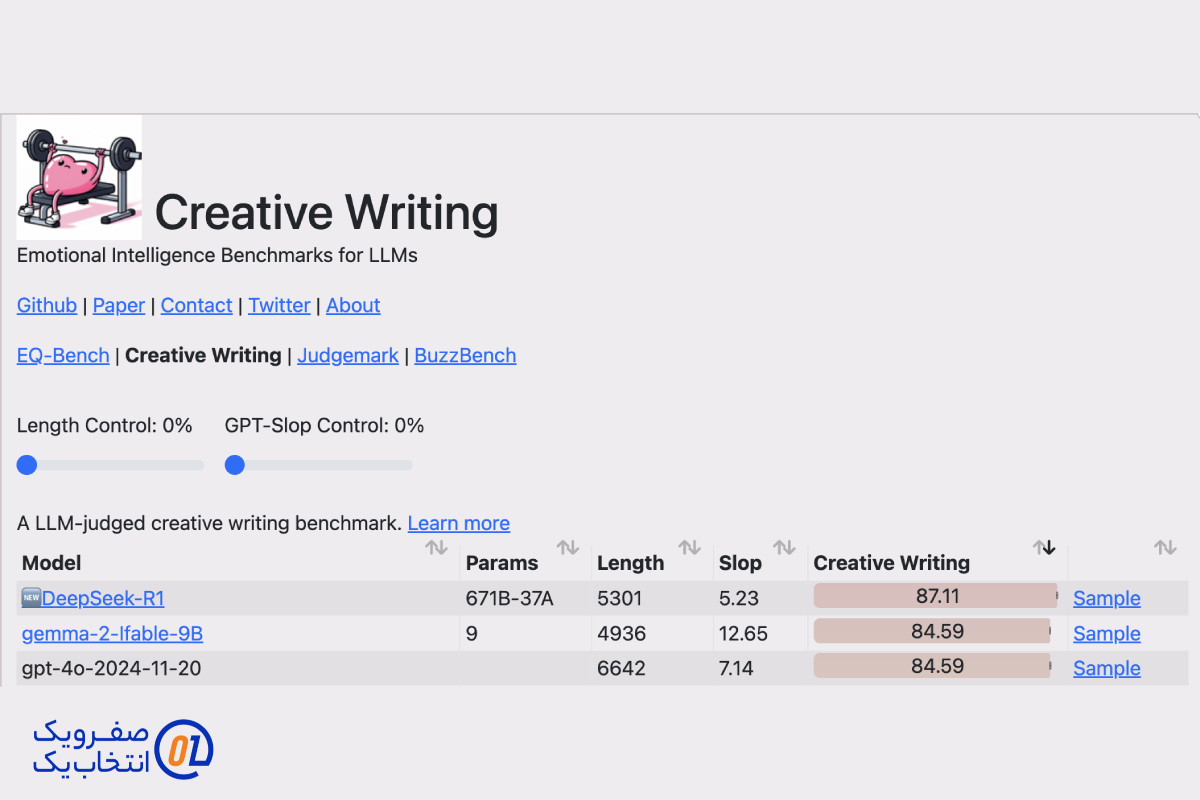Sort by the last unnamed column arrows

tap(1165, 547)
